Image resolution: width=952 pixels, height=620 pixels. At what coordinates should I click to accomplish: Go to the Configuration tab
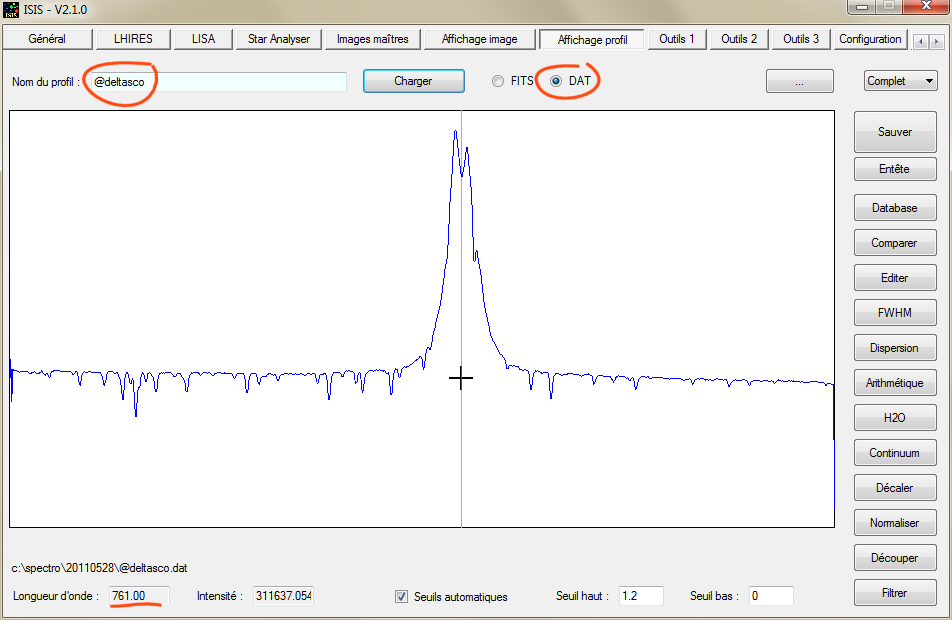[870, 39]
